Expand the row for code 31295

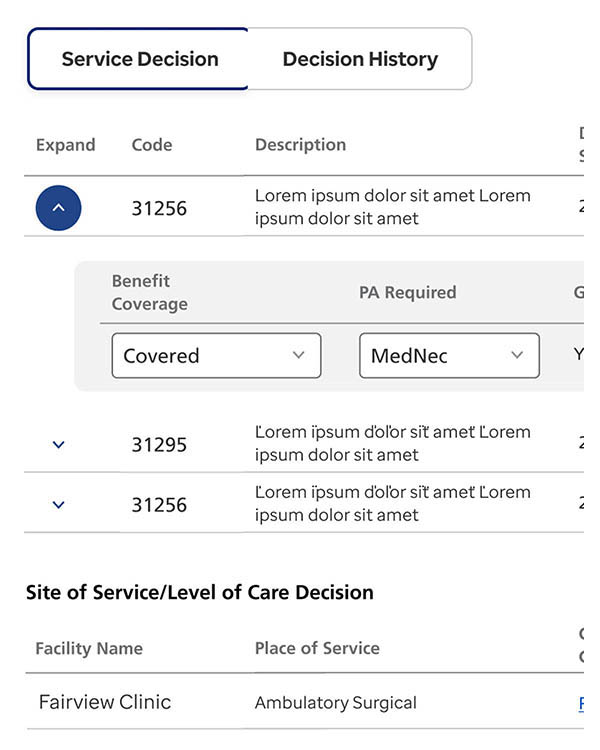coord(58,445)
